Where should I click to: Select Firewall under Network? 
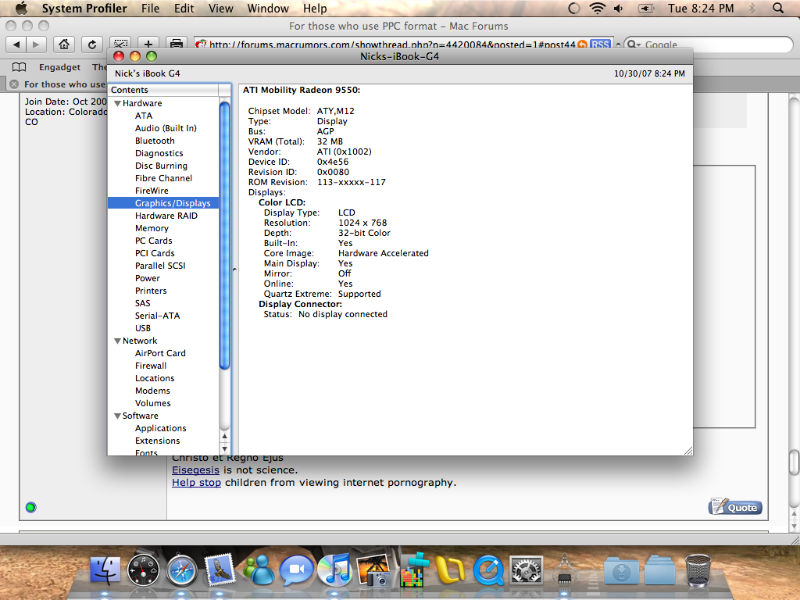pyautogui.click(x=151, y=366)
